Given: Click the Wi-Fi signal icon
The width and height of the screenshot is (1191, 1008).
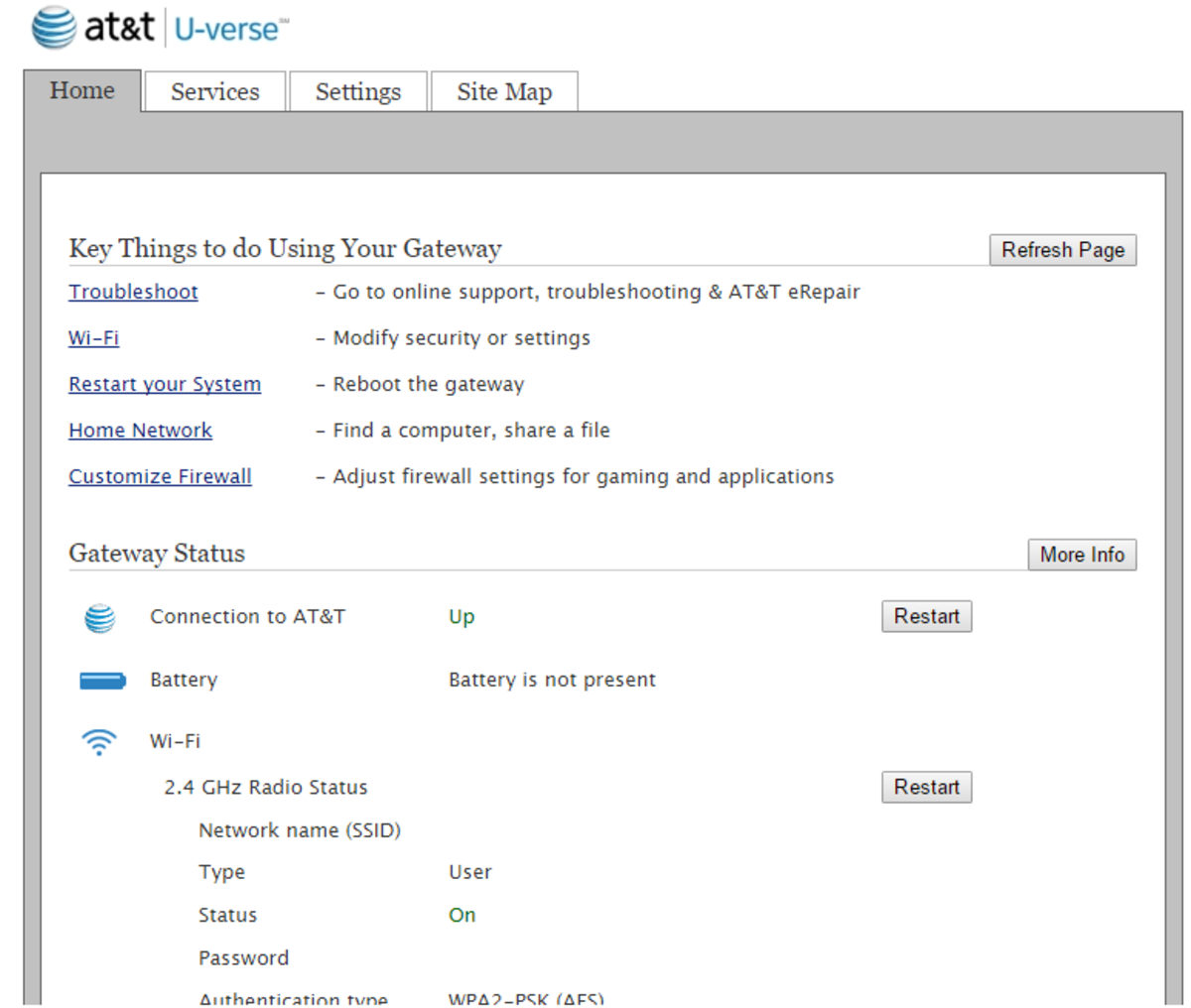Looking at the screenshot, I should coord(99,741).
